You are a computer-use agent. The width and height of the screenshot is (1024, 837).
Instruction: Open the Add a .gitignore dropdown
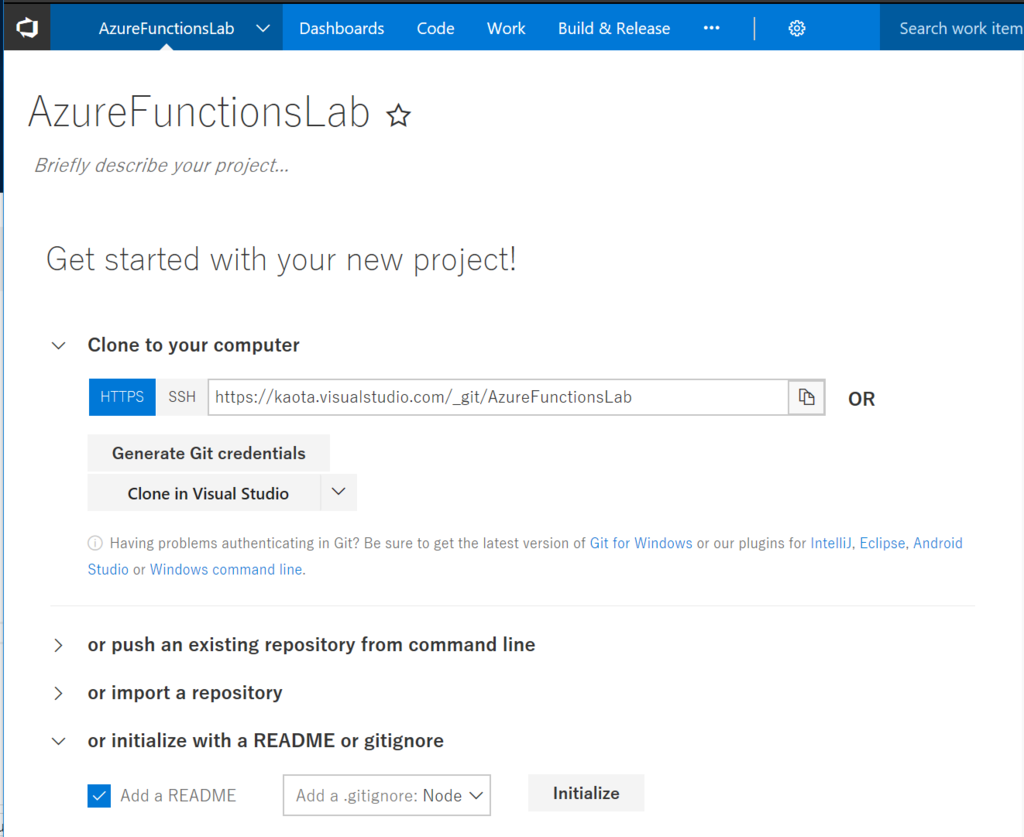tap(387, 795)
